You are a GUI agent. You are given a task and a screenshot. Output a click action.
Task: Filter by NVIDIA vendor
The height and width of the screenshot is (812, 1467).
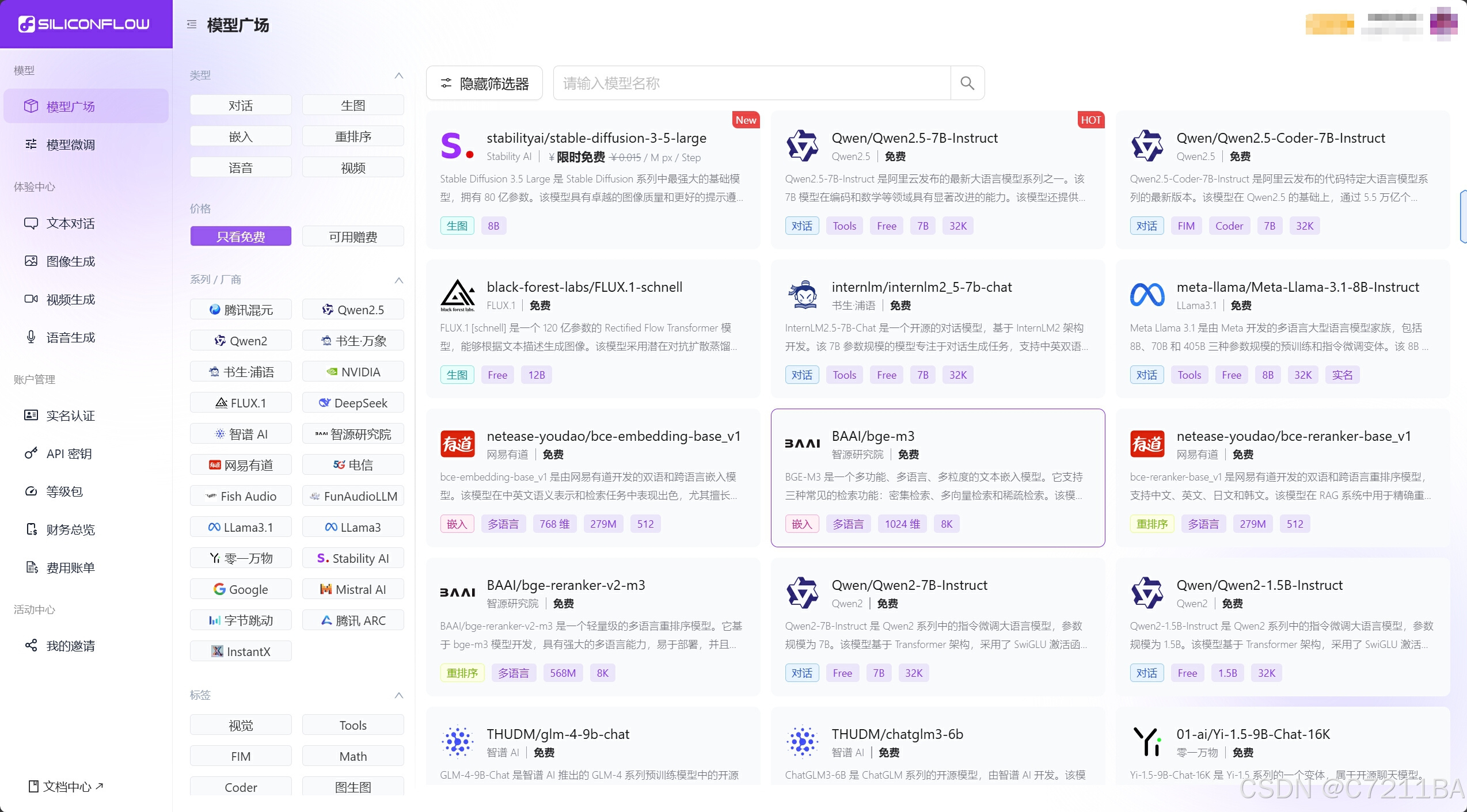click(x=353, y=372)
